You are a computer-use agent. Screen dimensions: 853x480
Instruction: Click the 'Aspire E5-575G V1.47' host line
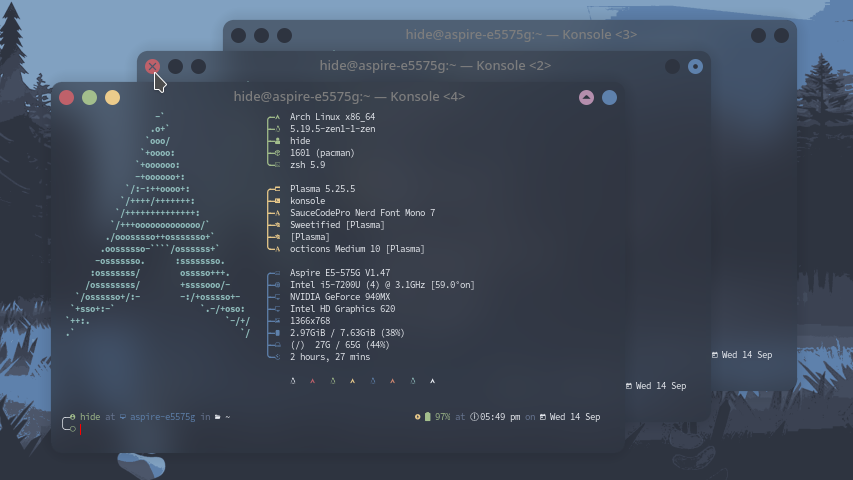[340, 273]
